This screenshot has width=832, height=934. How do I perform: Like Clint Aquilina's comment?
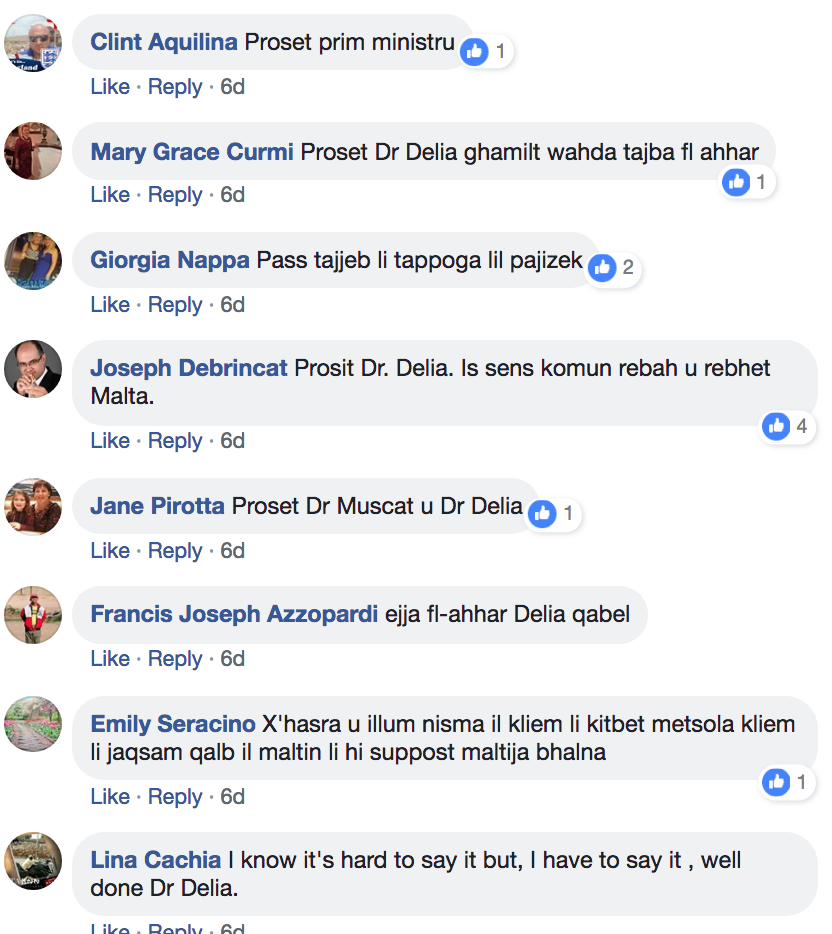[110, 87]
